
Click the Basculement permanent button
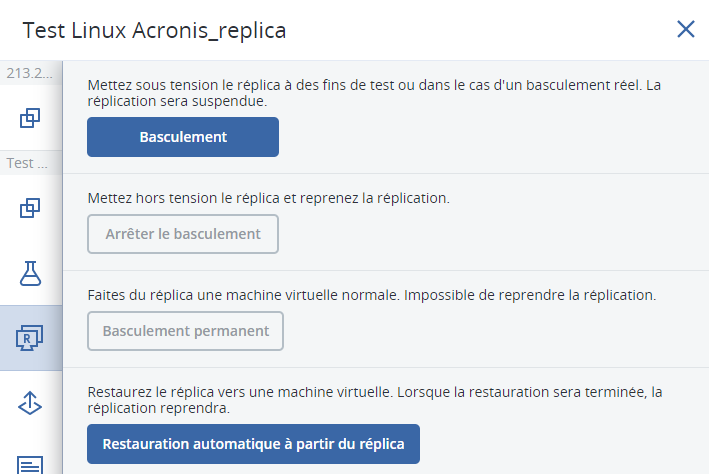pyautogui.click(x=185, y=331)
